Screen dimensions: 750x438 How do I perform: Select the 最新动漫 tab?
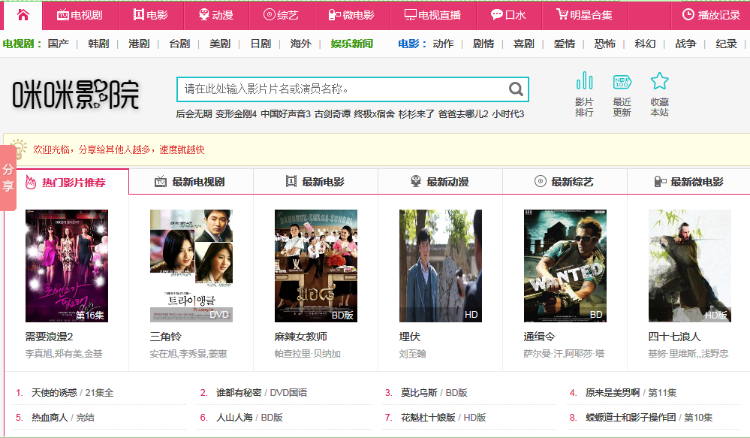click(x=440, y=182)
